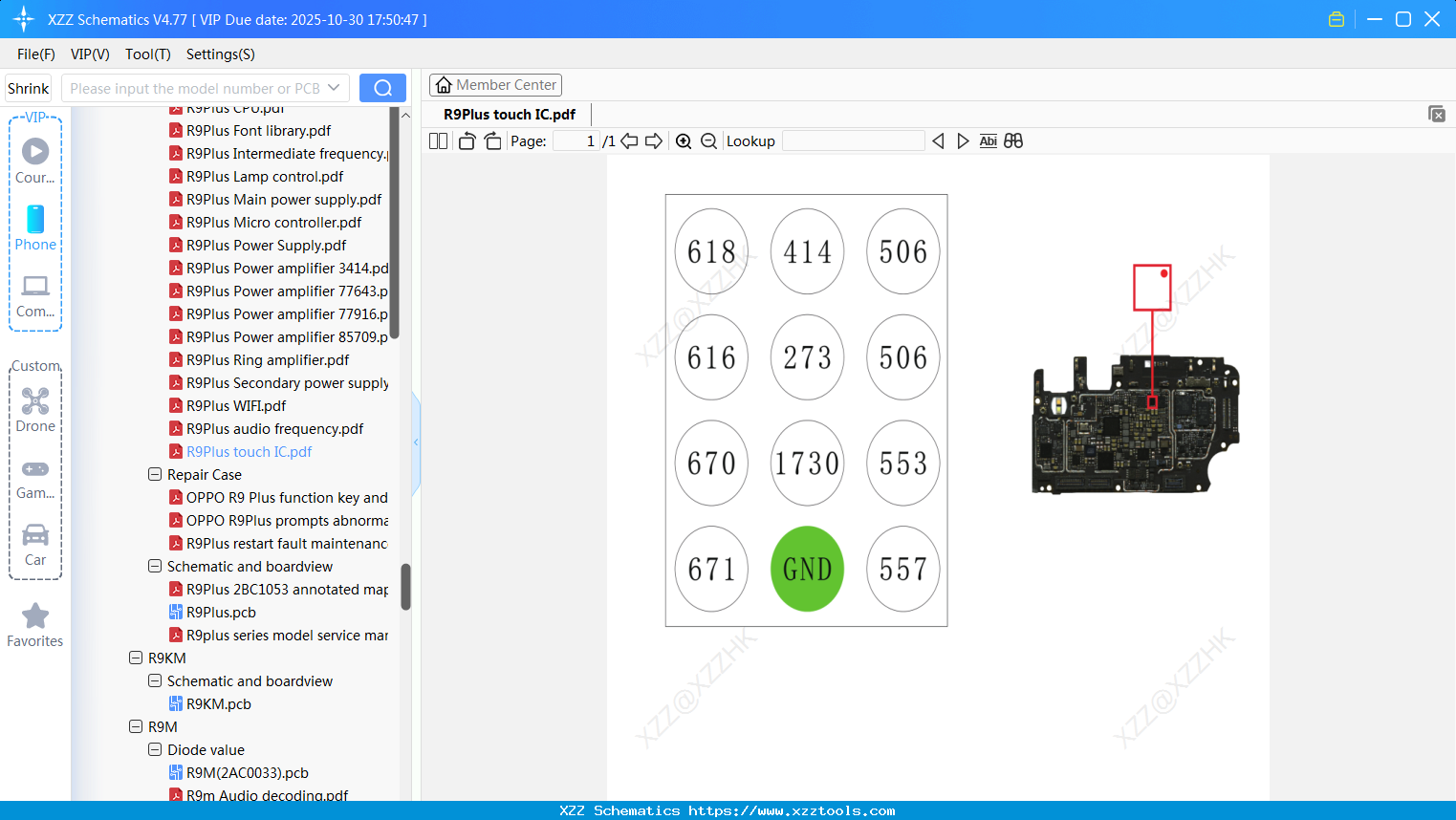Collapse the Diode value folder

[x=155, y=749]
